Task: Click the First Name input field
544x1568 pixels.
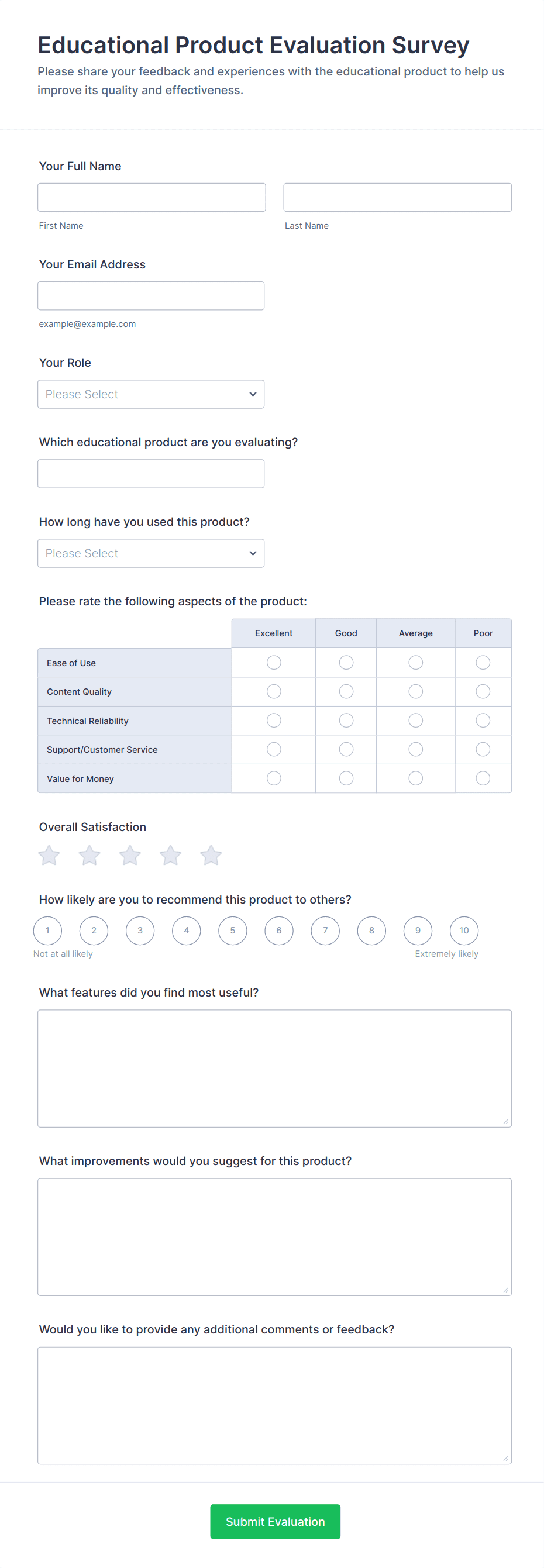Action: [152, 197]
